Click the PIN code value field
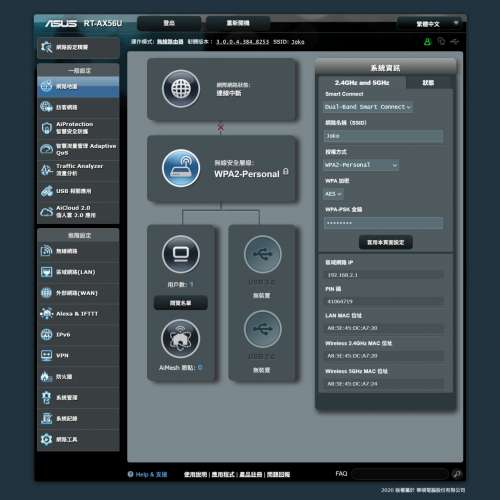 click(x=383, y=301)
